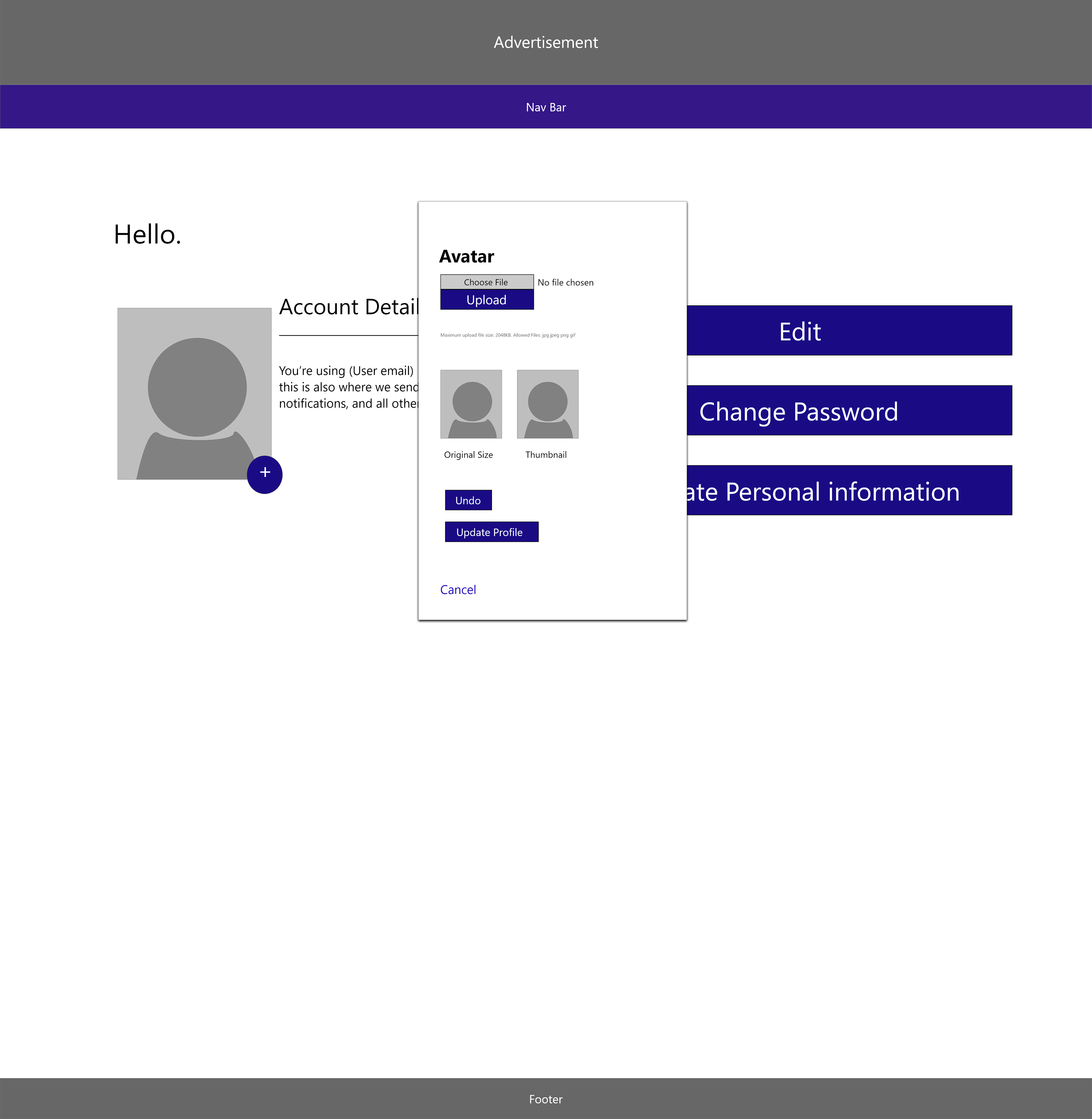Click the No file chosen text

(565, 283)
